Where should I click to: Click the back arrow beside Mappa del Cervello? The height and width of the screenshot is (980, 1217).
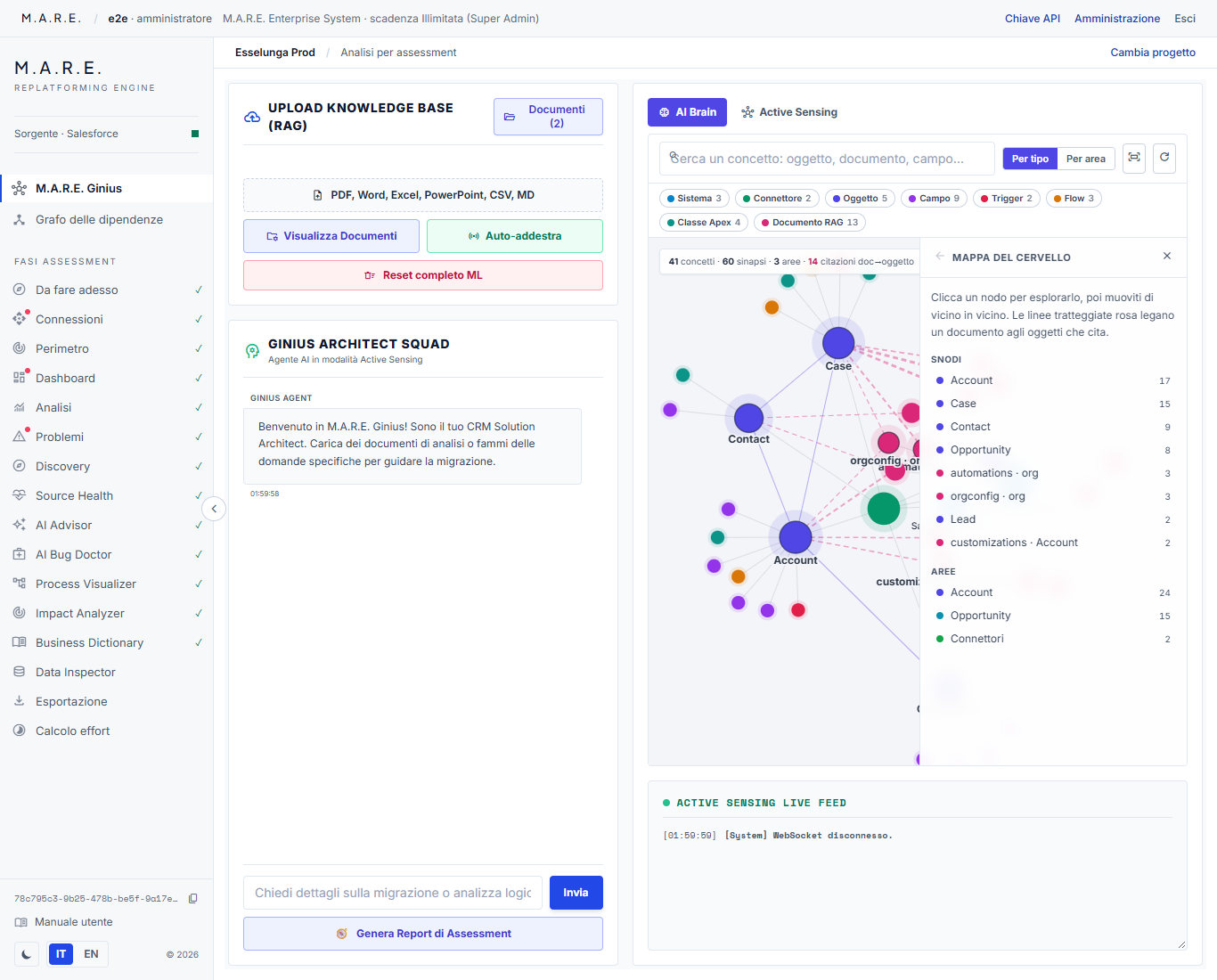pyautogui.click(x=940, y=257)
